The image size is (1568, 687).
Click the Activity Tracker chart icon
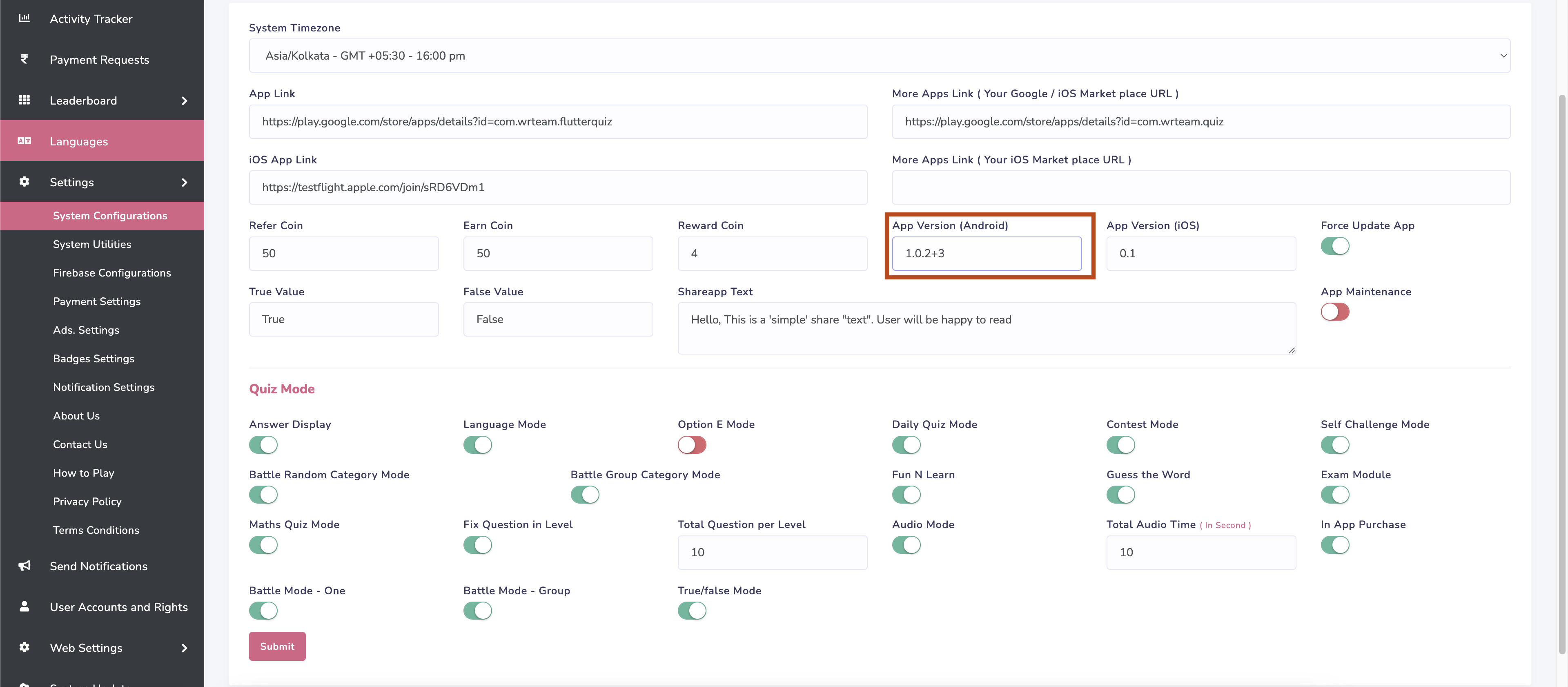pos(24,18)
